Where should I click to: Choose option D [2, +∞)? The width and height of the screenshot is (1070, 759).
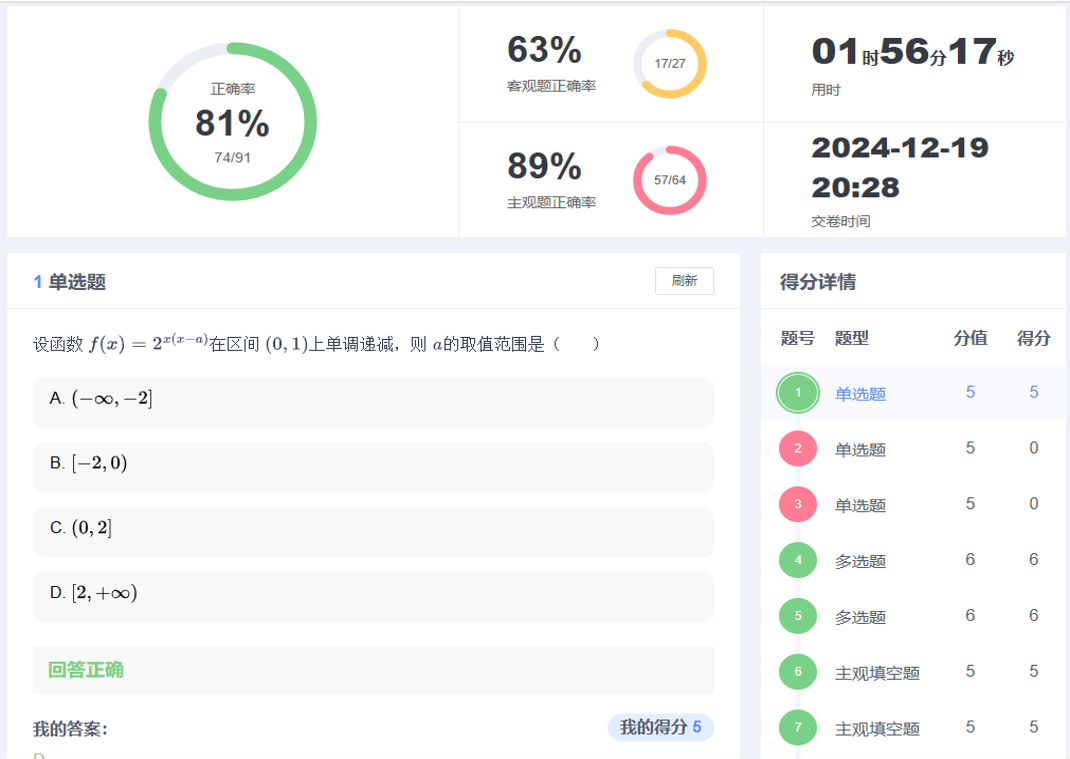tap(373, 594)
